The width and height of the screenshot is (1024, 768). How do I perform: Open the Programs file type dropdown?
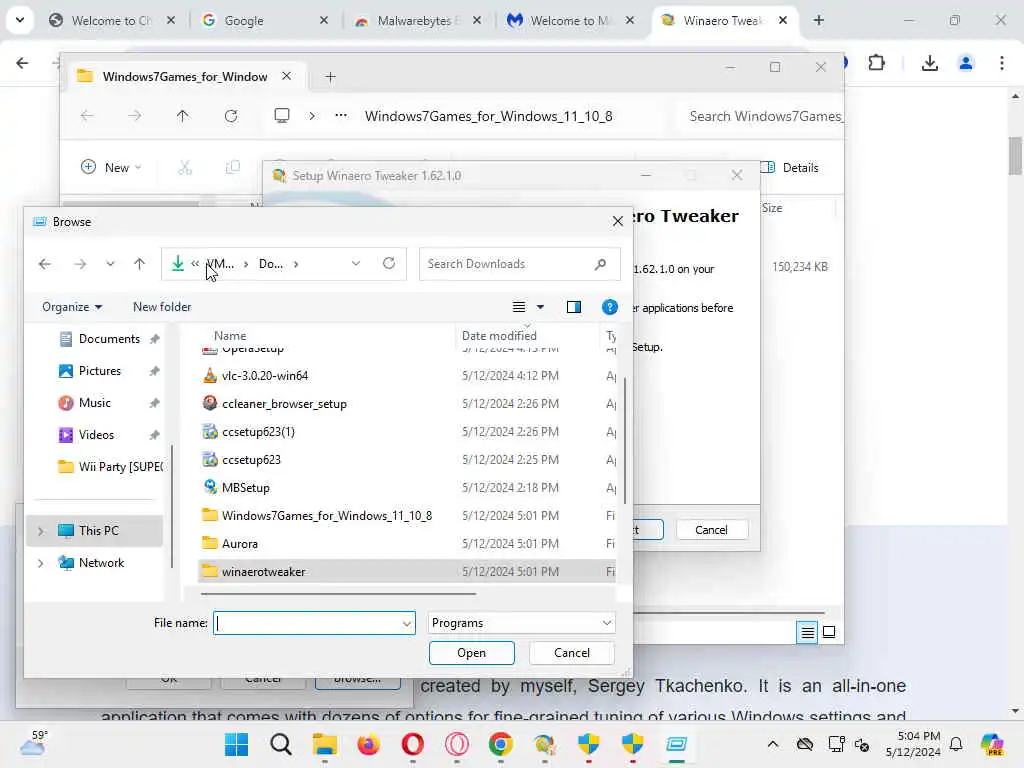coord(521,623)
